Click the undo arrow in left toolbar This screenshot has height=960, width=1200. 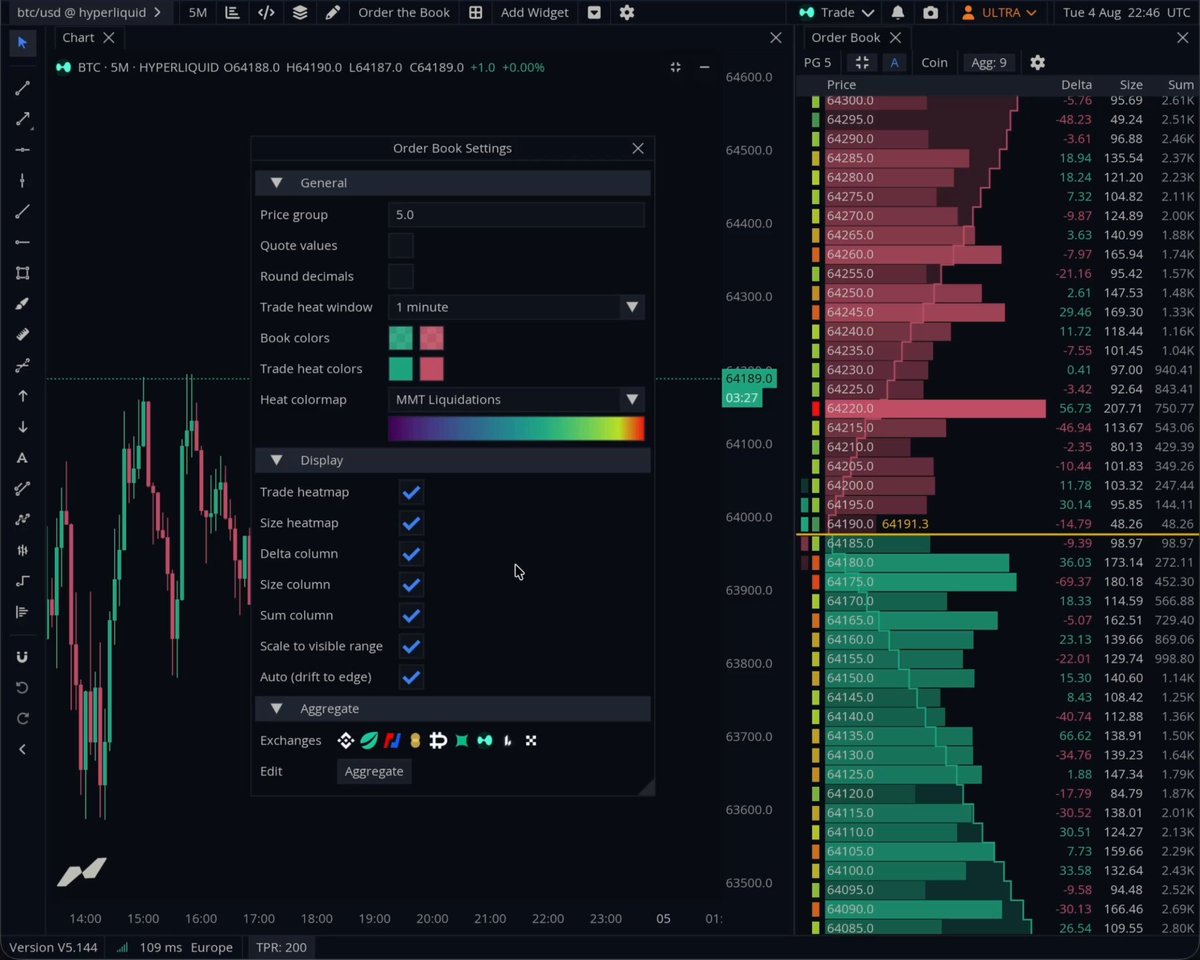coord(22,688)
